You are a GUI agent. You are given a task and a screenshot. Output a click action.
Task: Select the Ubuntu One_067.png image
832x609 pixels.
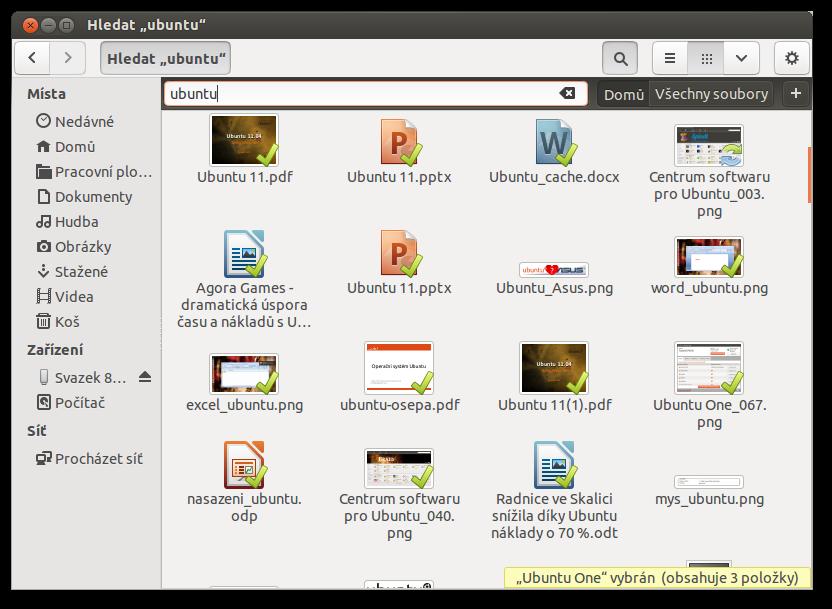[709, 386]
